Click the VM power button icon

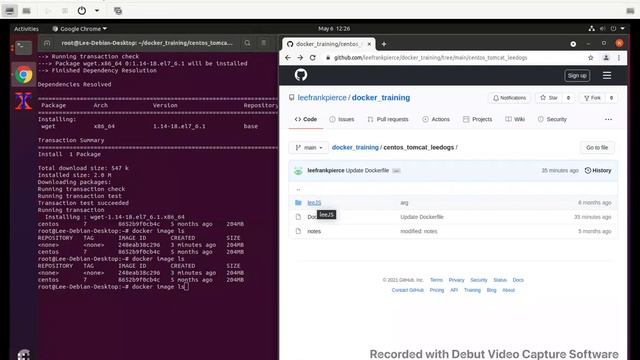pyautogui.click(x=82, y=11)
